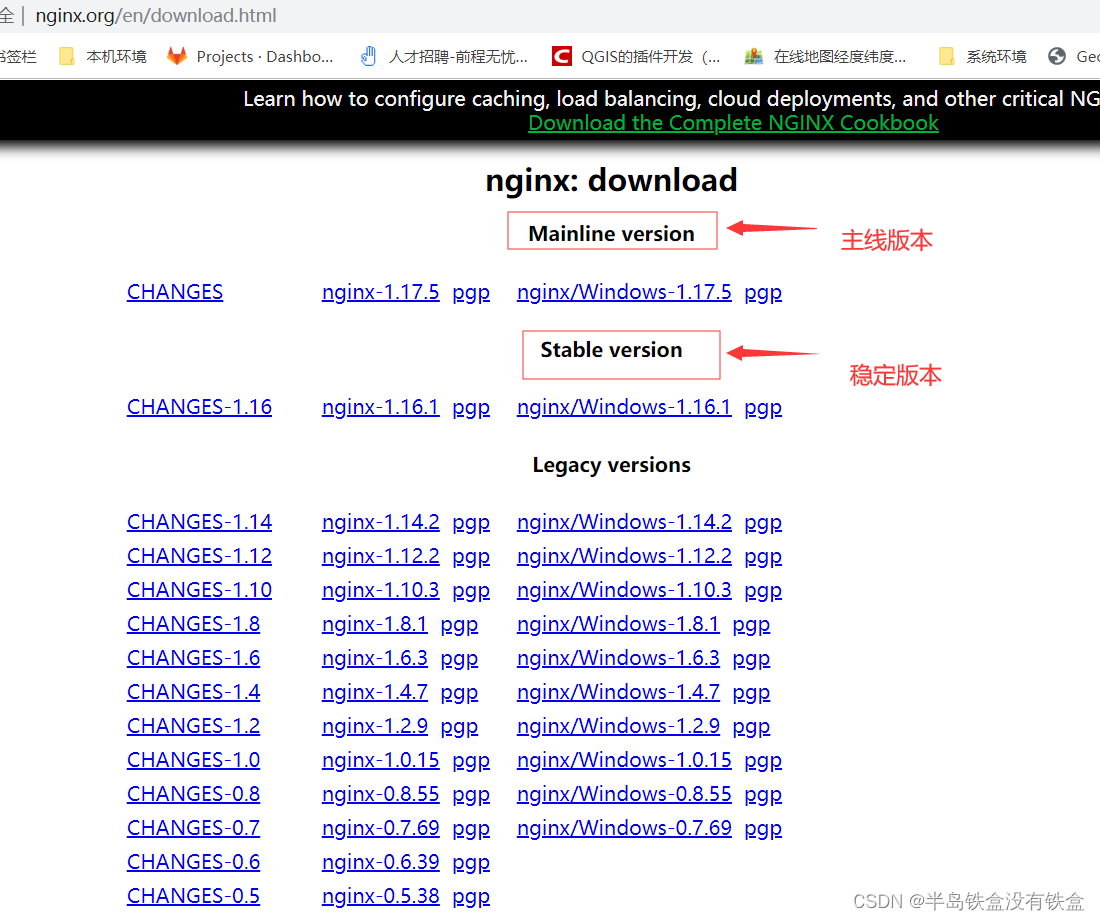Image resolution: width=1100 pixels, height=920 pixels.
Task: Open the CHANGES-0.8 link
Action: [x=193, y=794]
